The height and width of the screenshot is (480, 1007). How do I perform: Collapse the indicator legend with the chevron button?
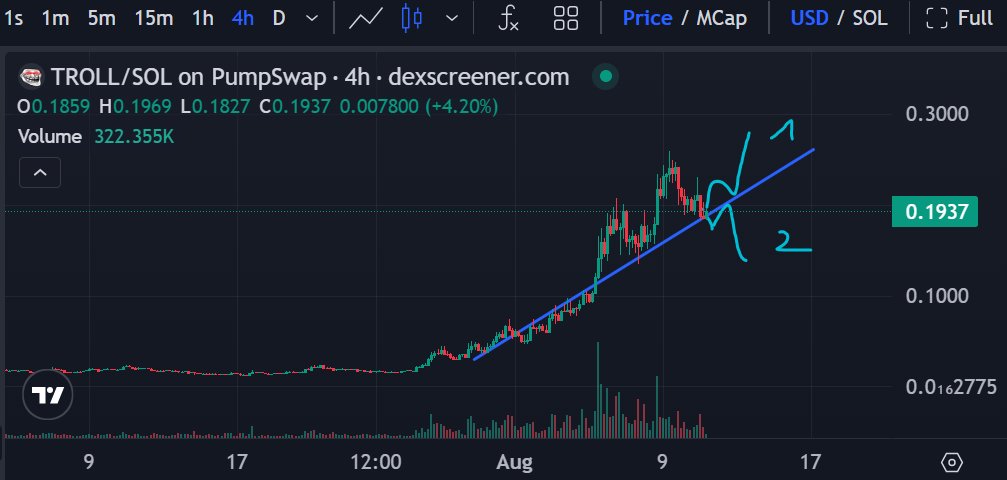tap(40, 172)
